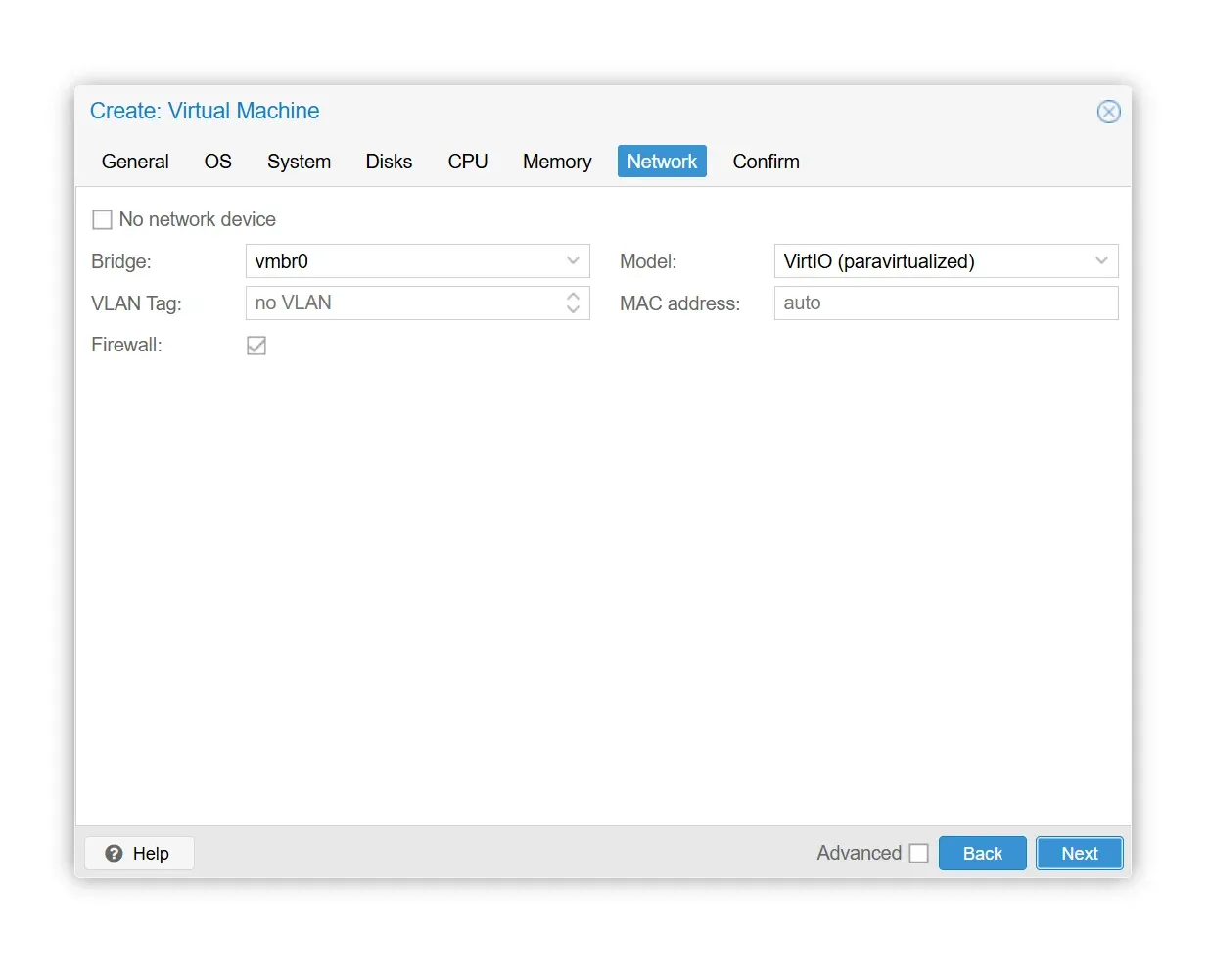The image size is (1210, 980).
Task: Click the Create: Virtual Machine title
Action: click(205, 111)
